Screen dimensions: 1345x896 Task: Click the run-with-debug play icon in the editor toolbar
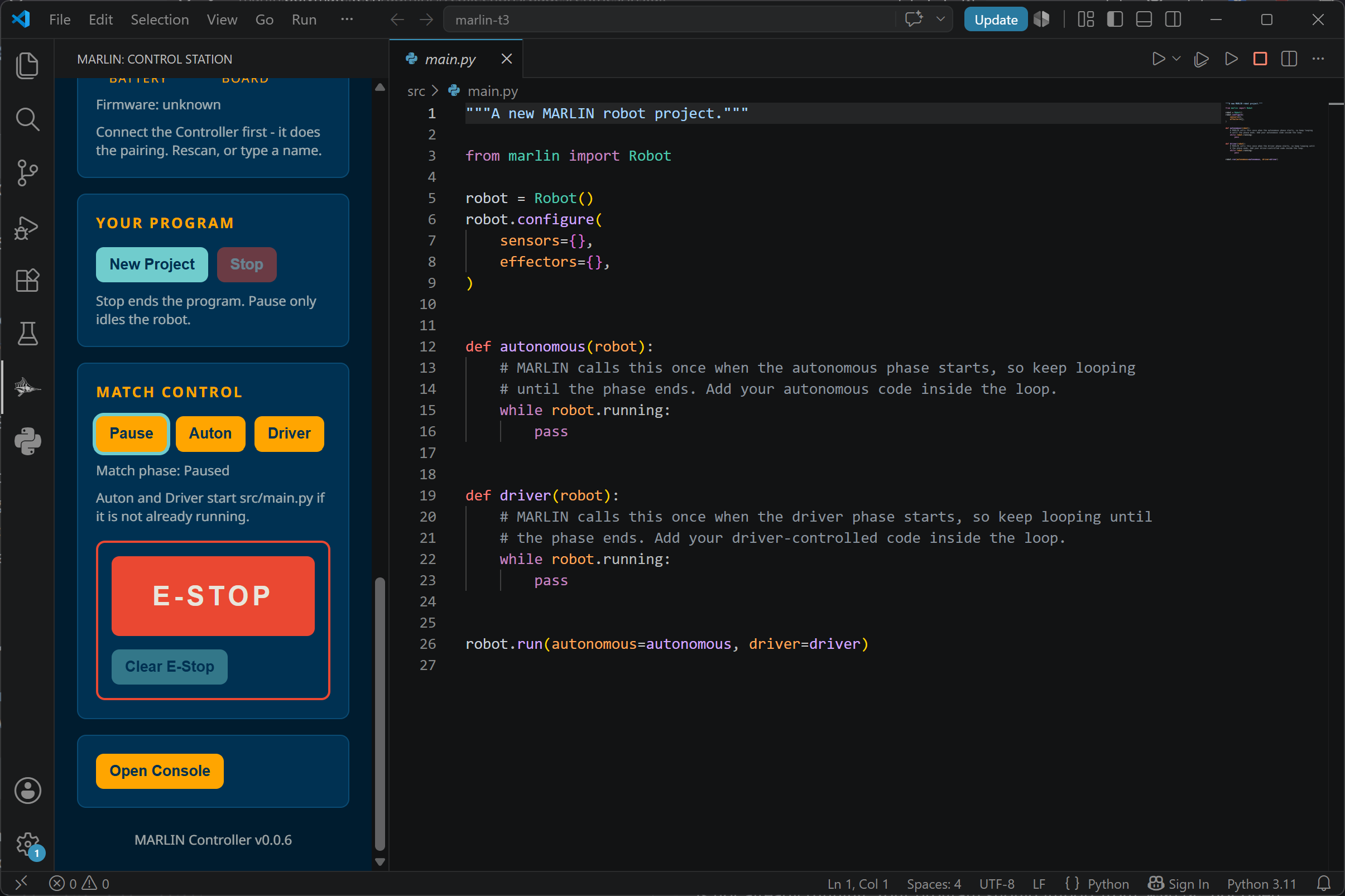coord(1201,59)
